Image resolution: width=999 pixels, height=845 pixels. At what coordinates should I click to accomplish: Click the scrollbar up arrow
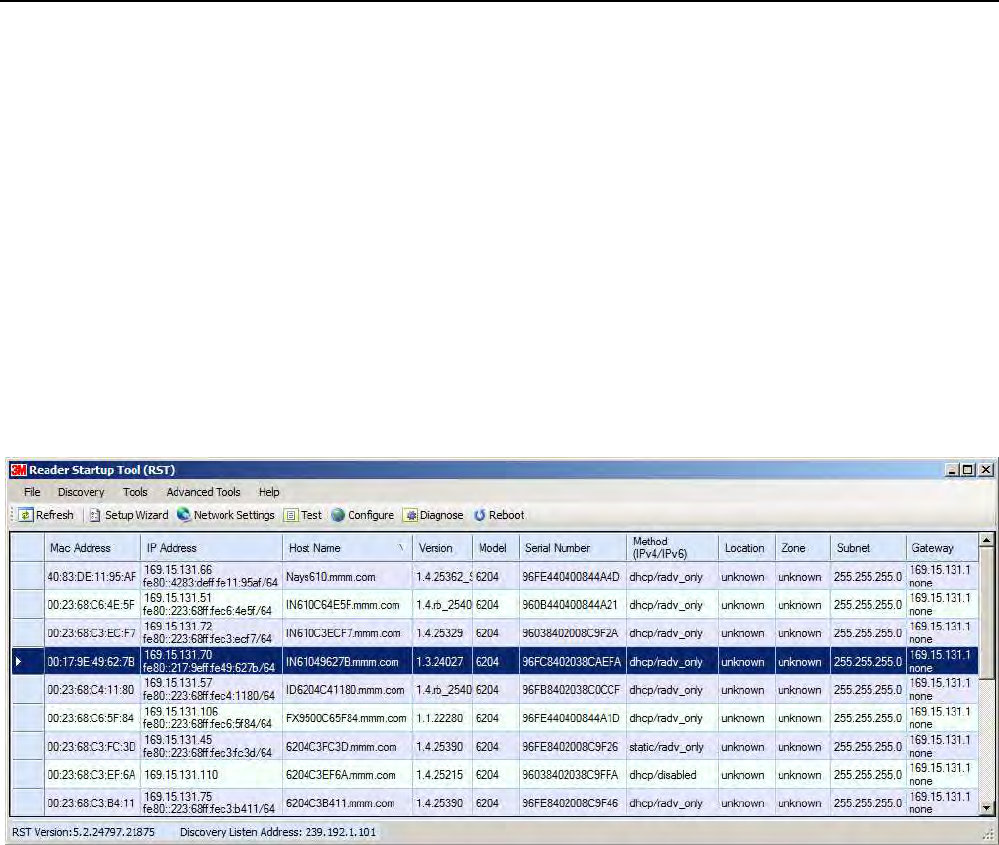(x=987, y=540)
